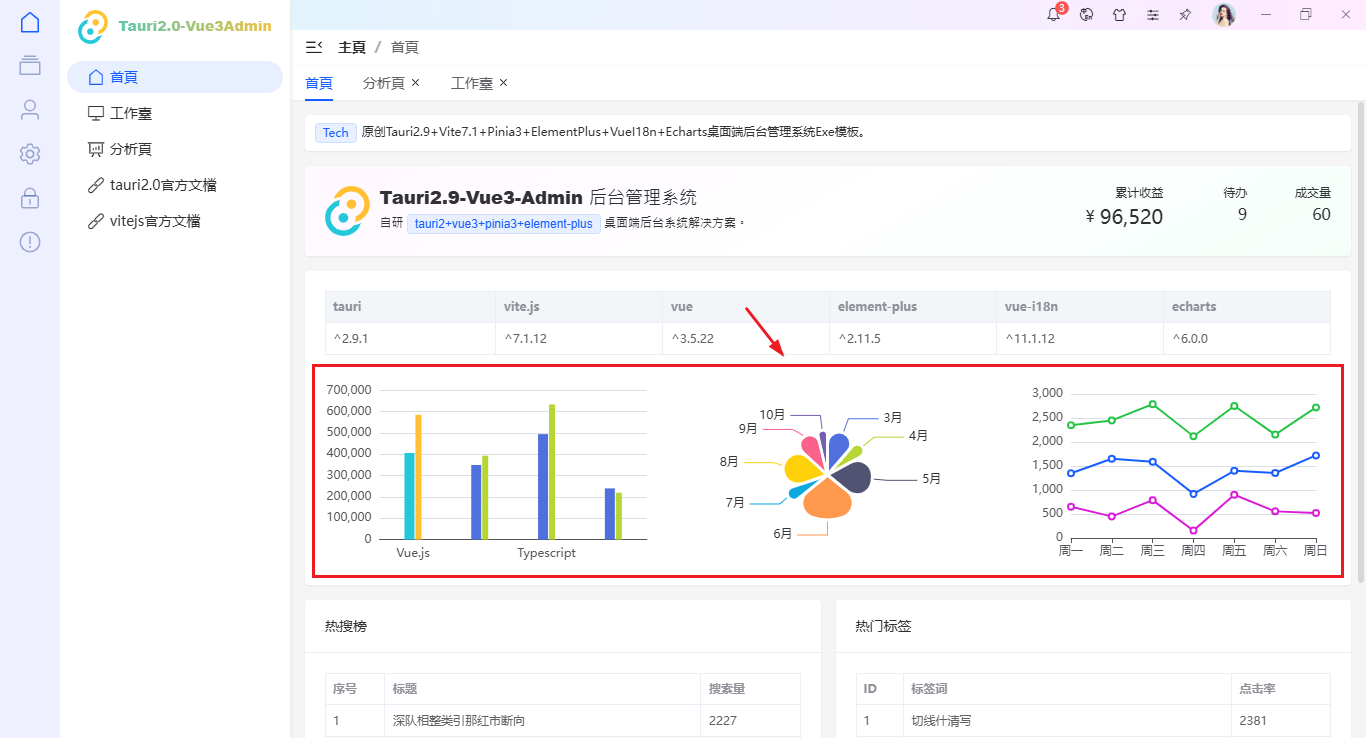The width and height of the screenshot is (1366, 738).
Task: Select the exclamation circle icon in left rail
Action: [30, 241]
